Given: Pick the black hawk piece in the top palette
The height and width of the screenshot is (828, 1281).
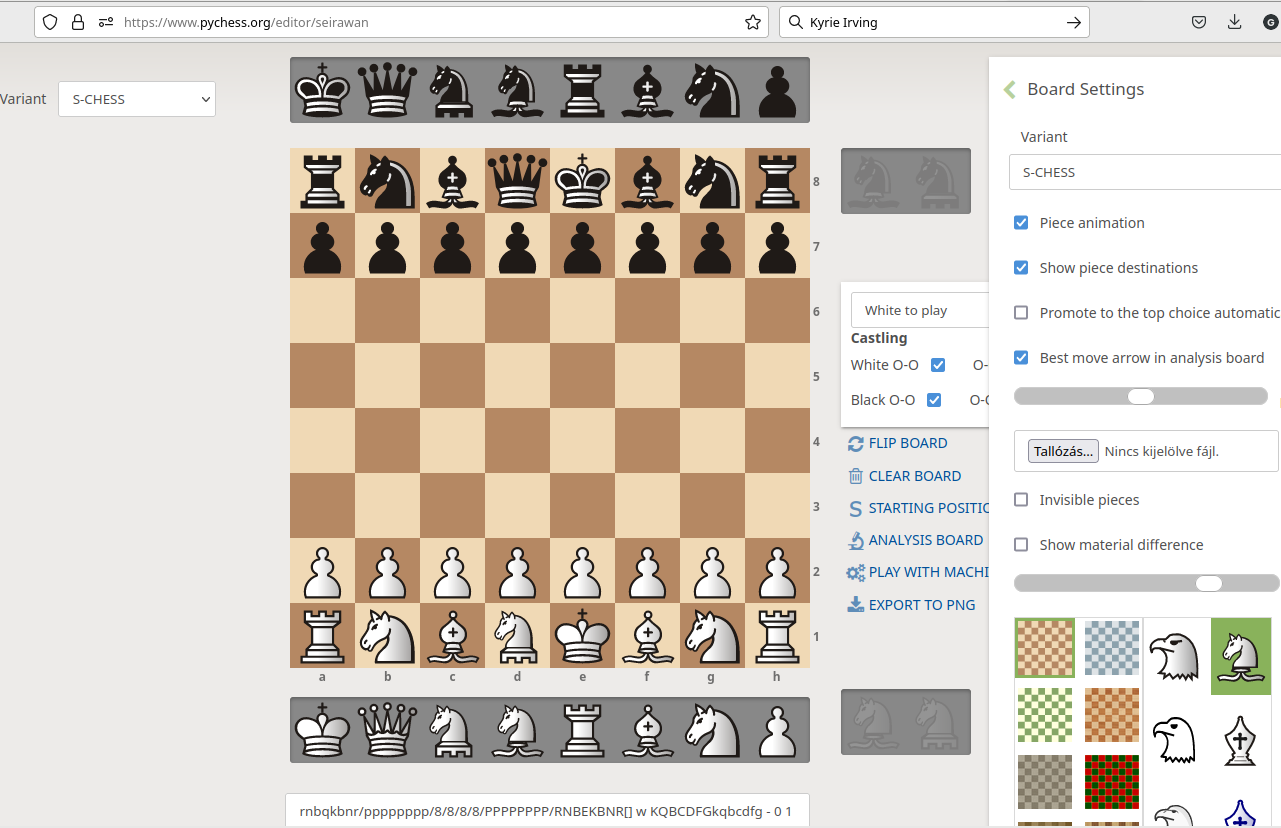Looking at the screenshot, I should [x=517, y=91].
